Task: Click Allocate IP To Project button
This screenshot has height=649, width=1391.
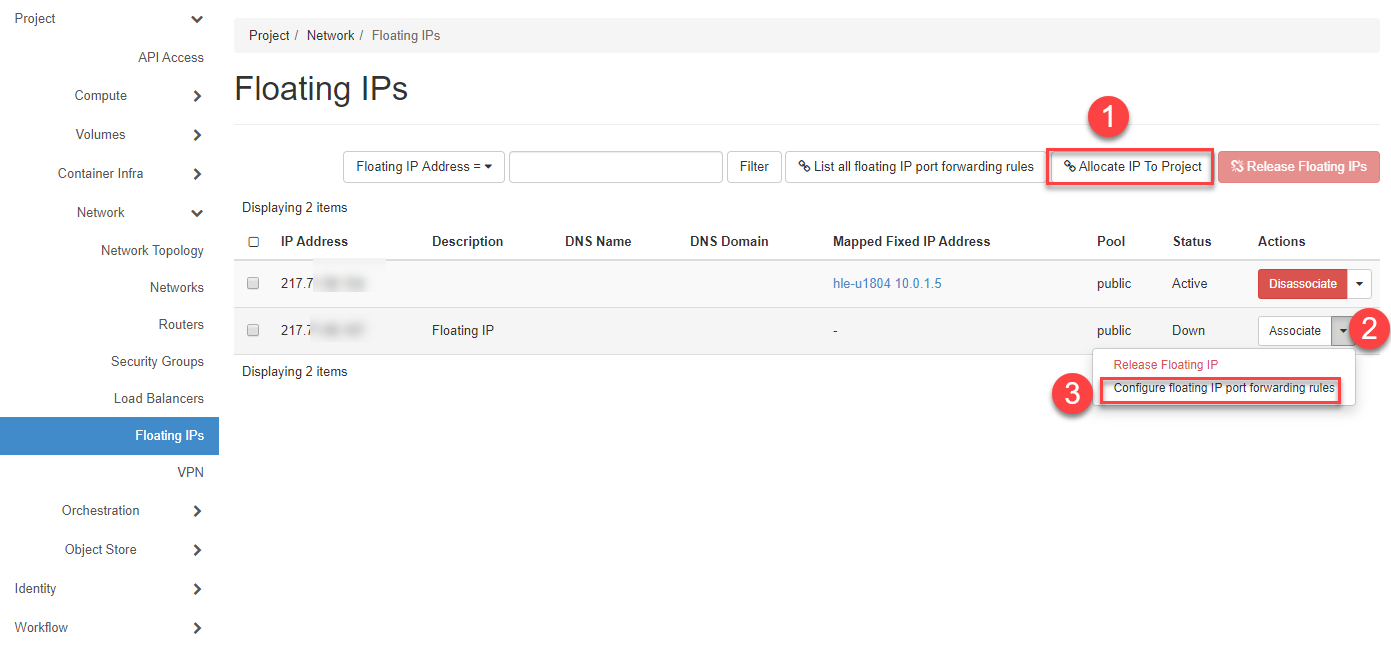Action: tap(1131, 167)
